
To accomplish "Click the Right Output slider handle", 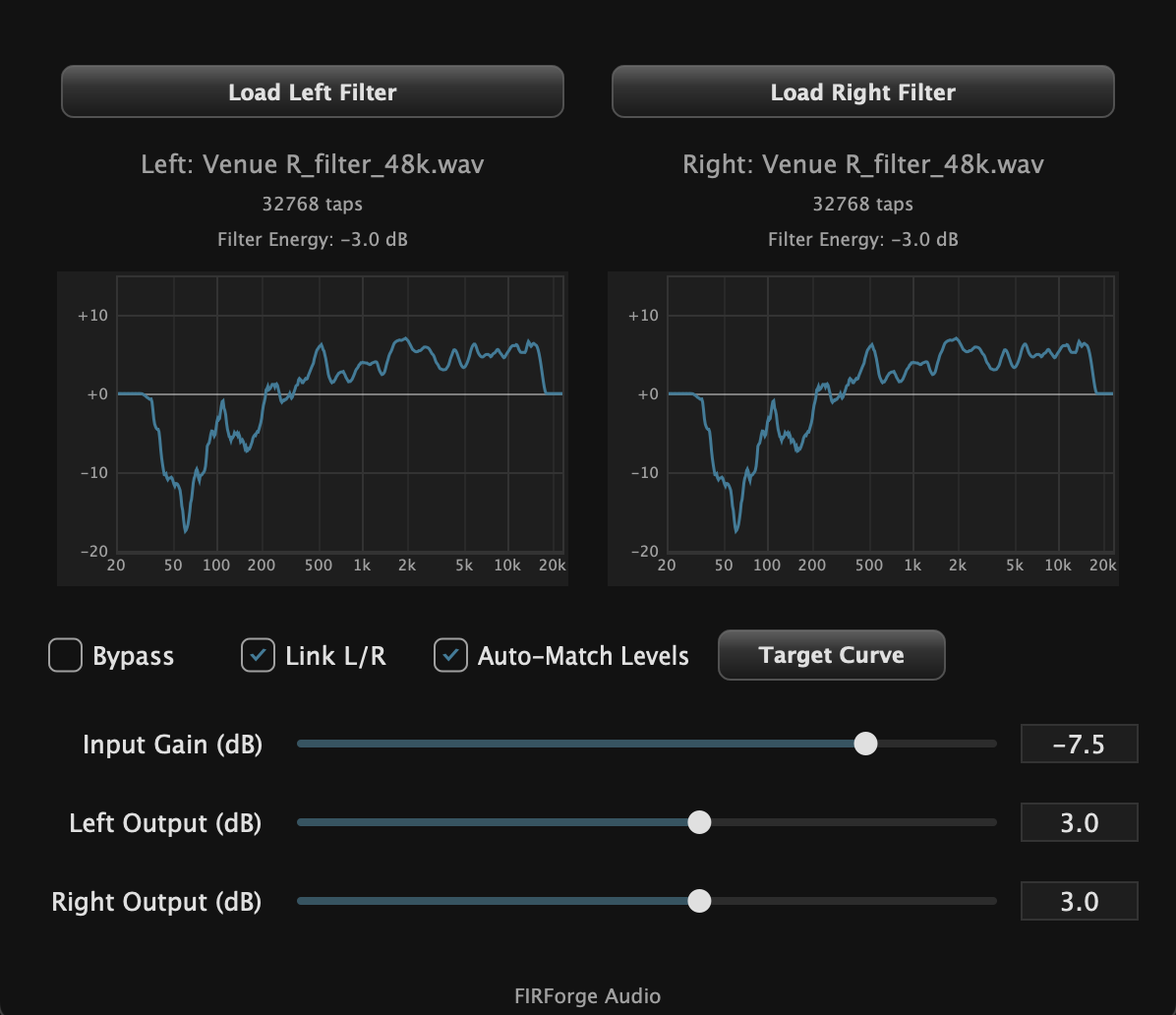I will tap(699, 901).
